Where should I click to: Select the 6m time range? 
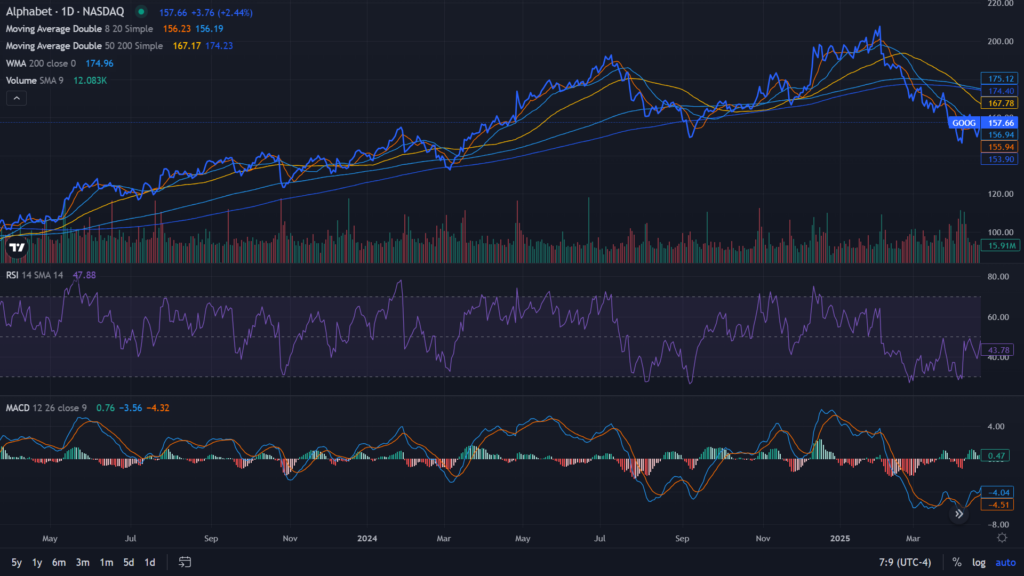(x=59, y=562)
